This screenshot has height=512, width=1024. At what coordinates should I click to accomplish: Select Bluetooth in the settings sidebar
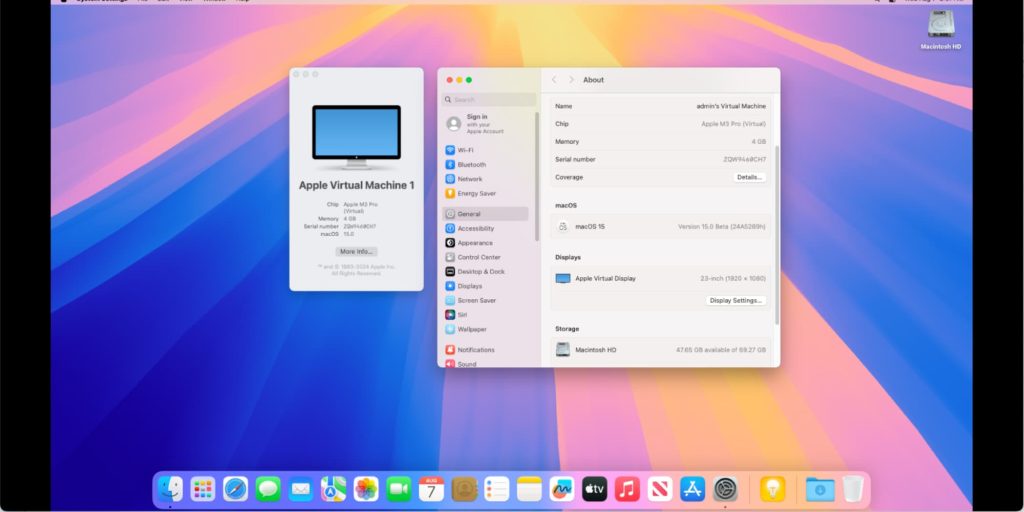[471, 165]
